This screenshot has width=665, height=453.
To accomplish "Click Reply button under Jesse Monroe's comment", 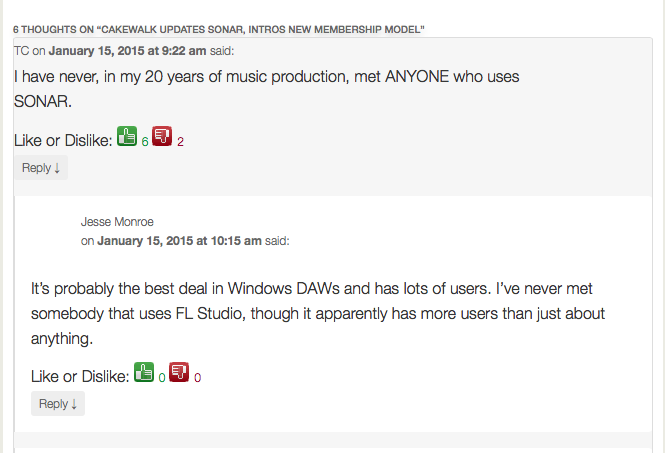I will pos(58,404).
